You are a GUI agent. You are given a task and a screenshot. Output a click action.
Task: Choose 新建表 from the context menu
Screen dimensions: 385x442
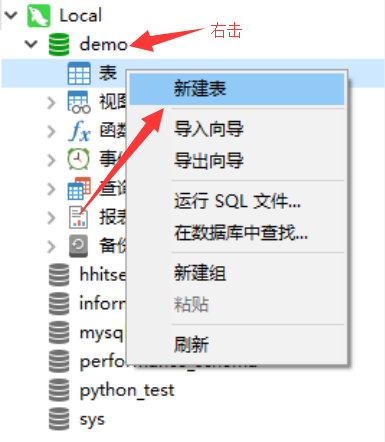[x=237, y=89]
